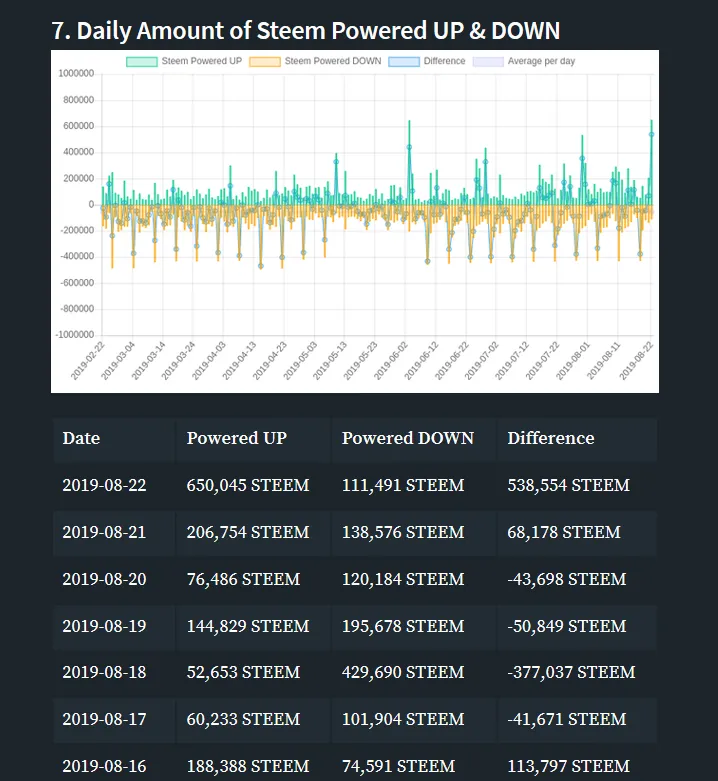Image resolution: width=718 pixels, height=781 pixels.
Task: Toggle the Steem Powered DOWN legend swatch
Action: [x=265, y=61]
